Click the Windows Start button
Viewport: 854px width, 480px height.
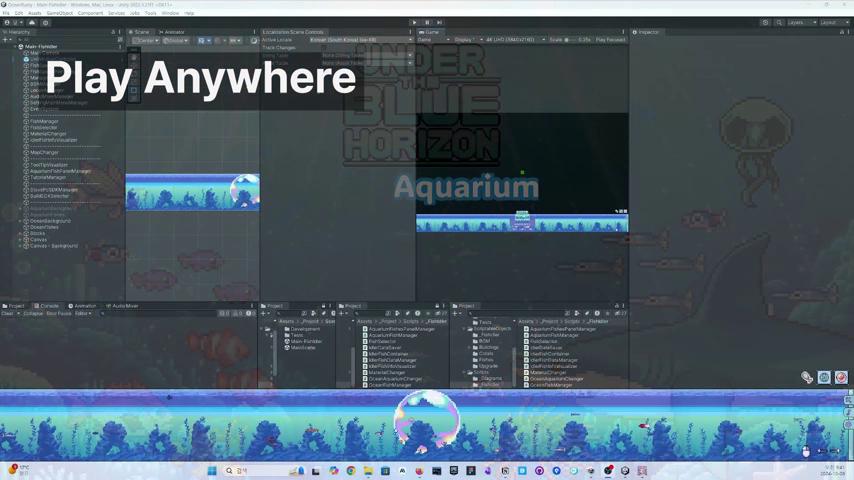(x=212, y=471)
